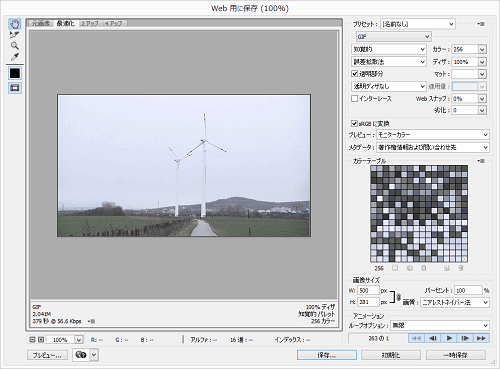This screenshot has height=369, width=500.
Task: Toggle the constrain proportions link icon
Action: [x=398, y=297]
